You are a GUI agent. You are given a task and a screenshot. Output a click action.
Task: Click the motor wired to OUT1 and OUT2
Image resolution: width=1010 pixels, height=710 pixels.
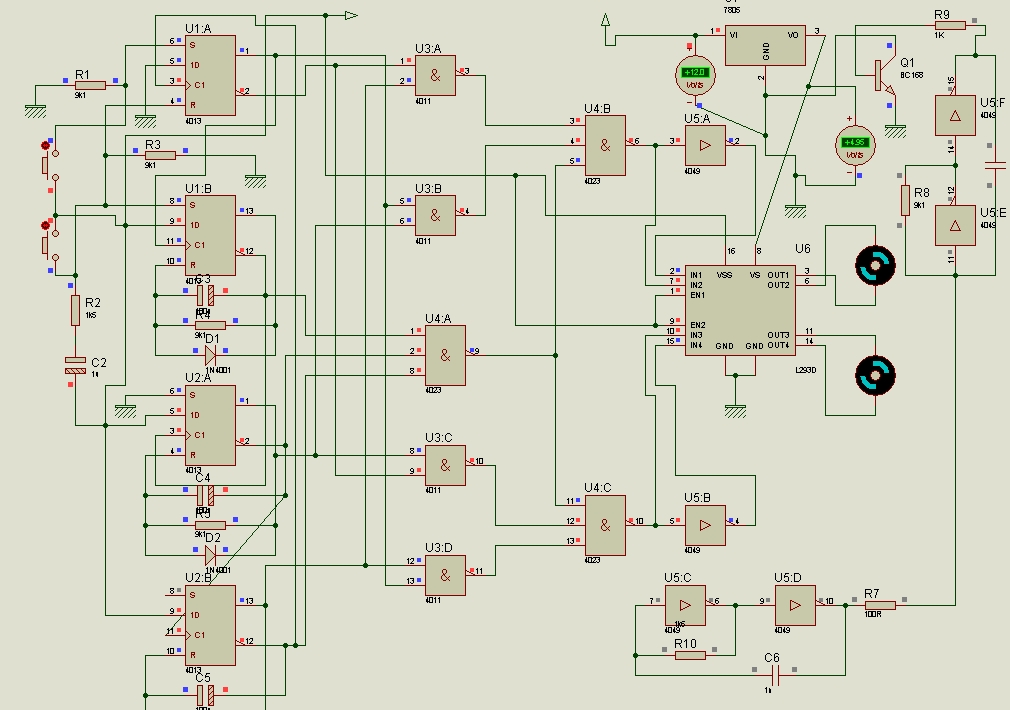tap(875, 265)
